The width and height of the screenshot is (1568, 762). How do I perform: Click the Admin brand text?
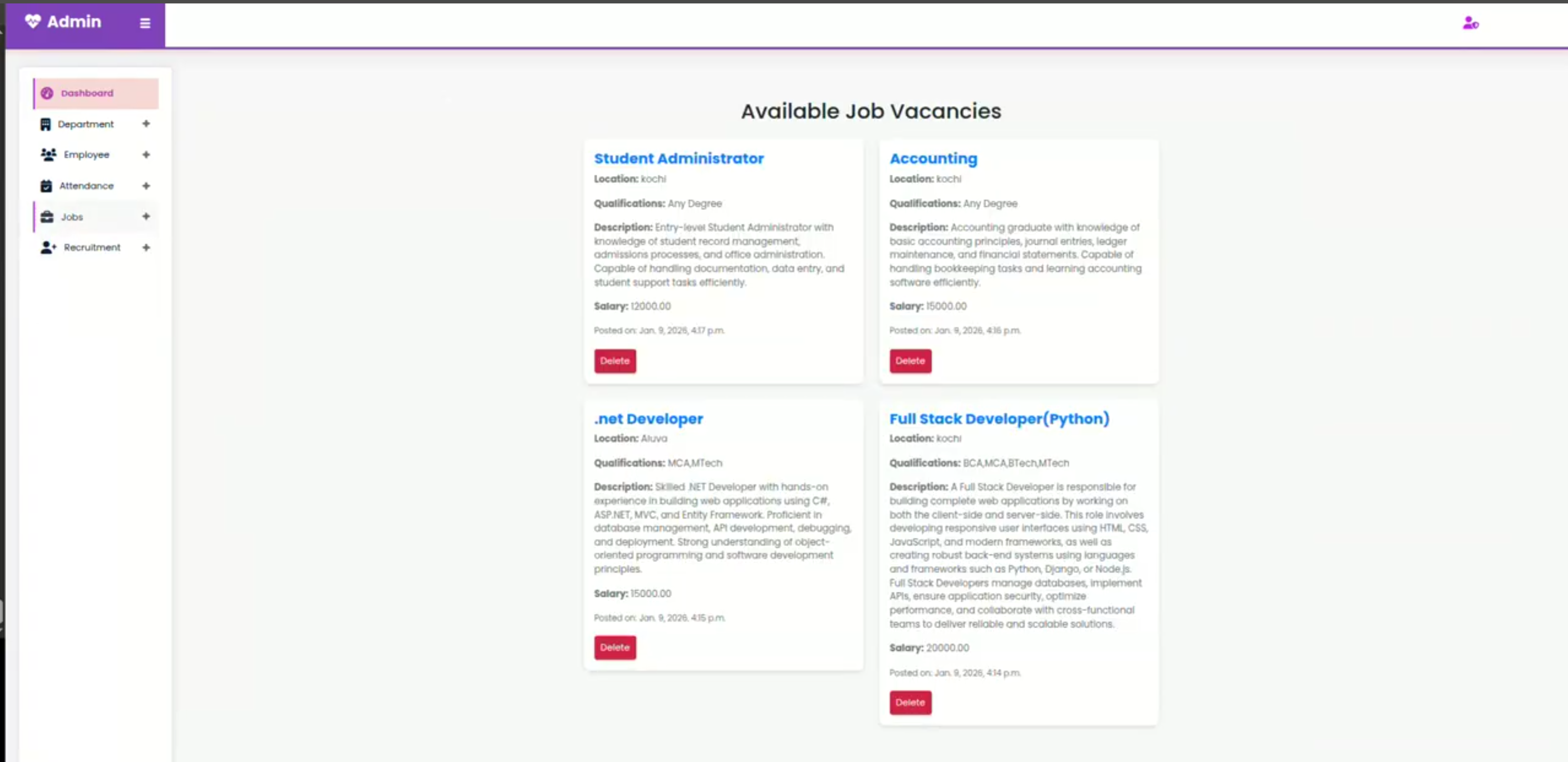coord(74,21)
